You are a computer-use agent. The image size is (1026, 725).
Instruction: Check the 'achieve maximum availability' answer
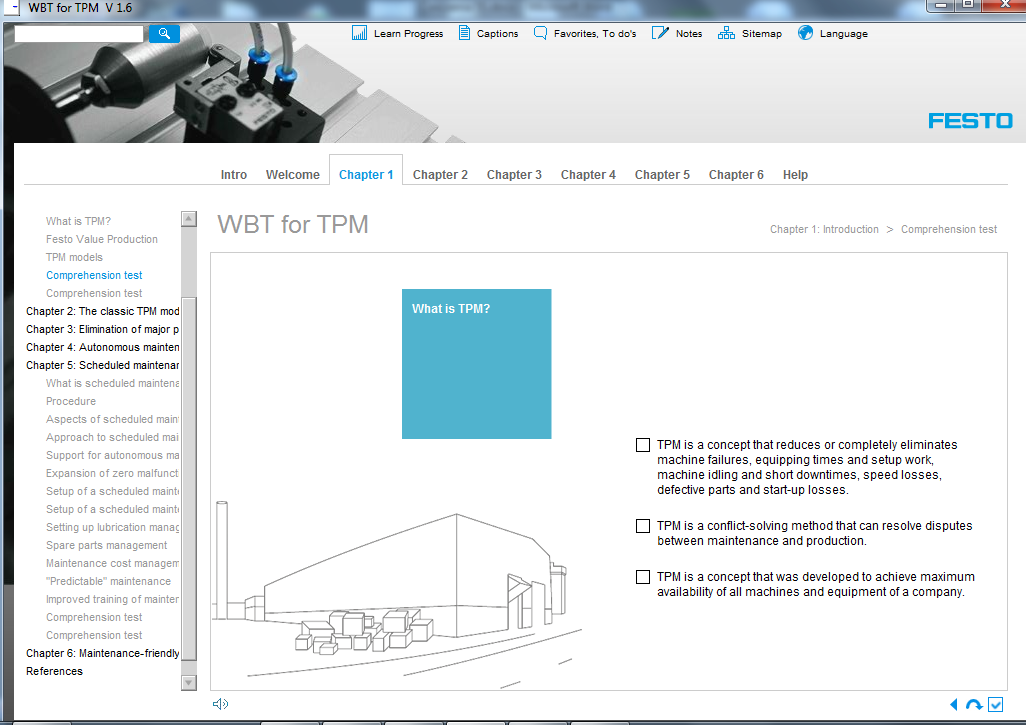click(x=643, y=576)
